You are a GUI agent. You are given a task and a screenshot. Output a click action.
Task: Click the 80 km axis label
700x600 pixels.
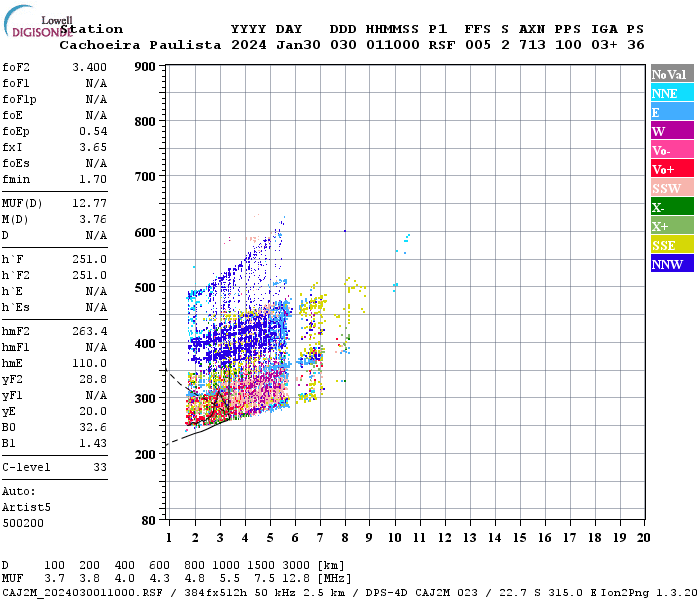(149, 520)
